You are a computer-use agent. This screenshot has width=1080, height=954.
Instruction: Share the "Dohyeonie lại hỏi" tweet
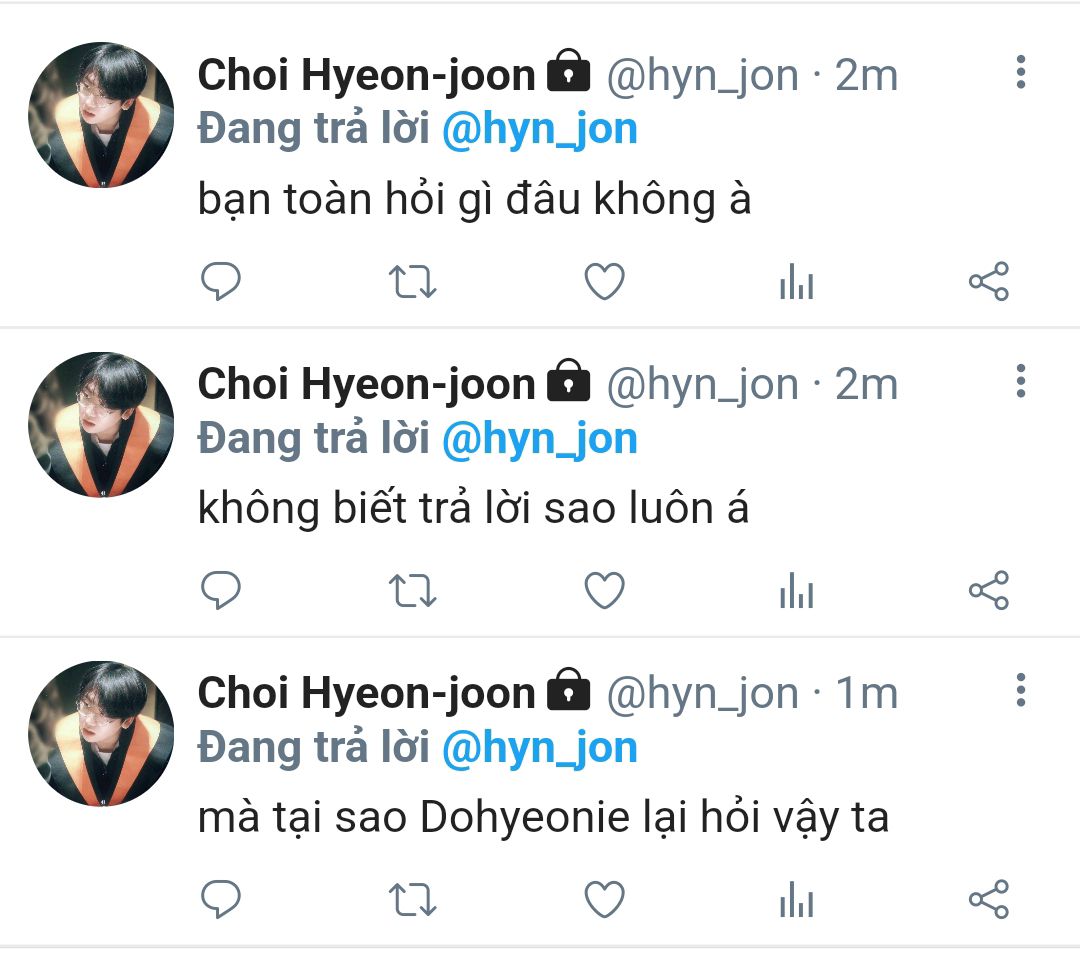point(988,899)
